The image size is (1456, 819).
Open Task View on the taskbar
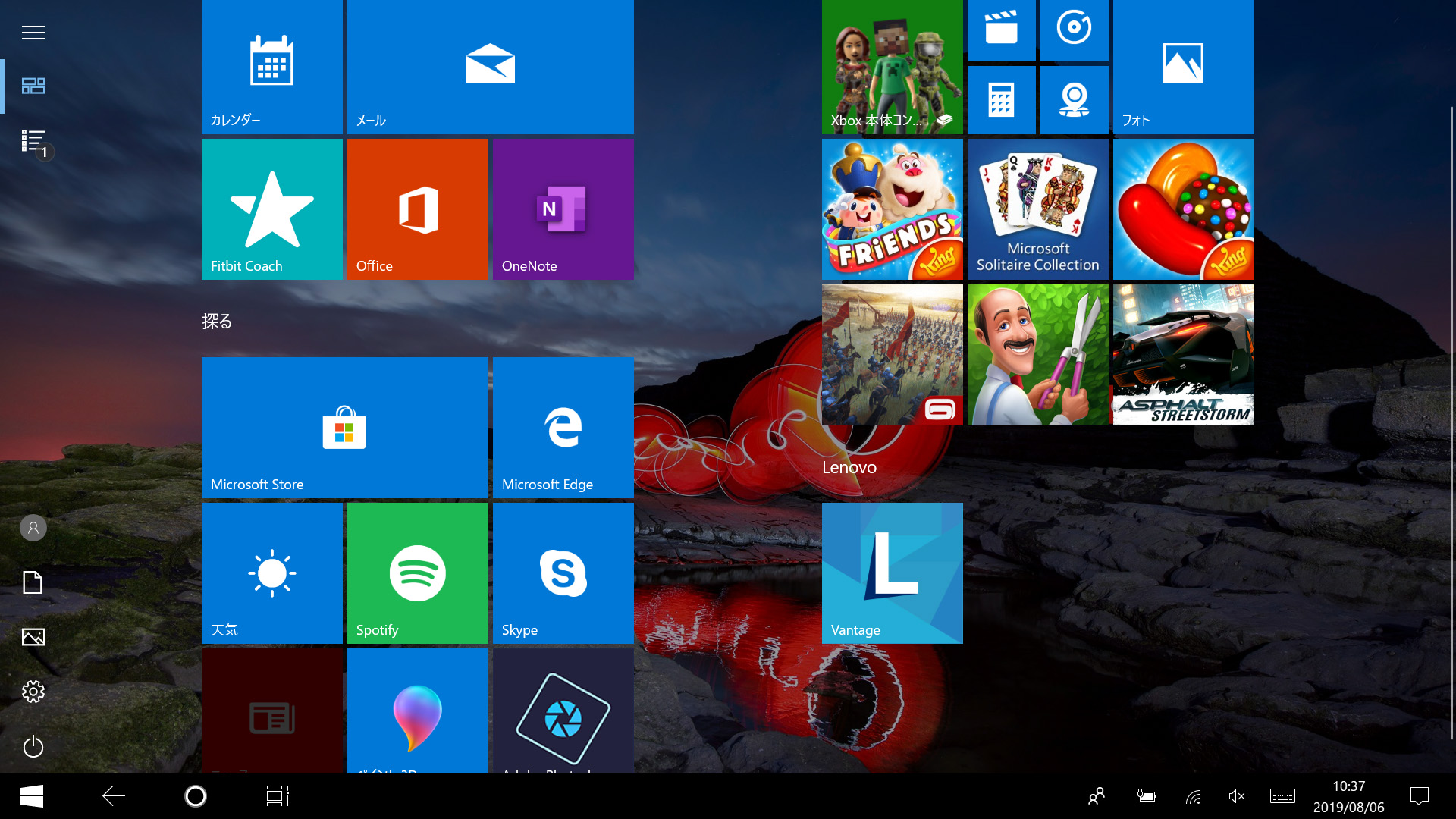(x=278, y=796)
